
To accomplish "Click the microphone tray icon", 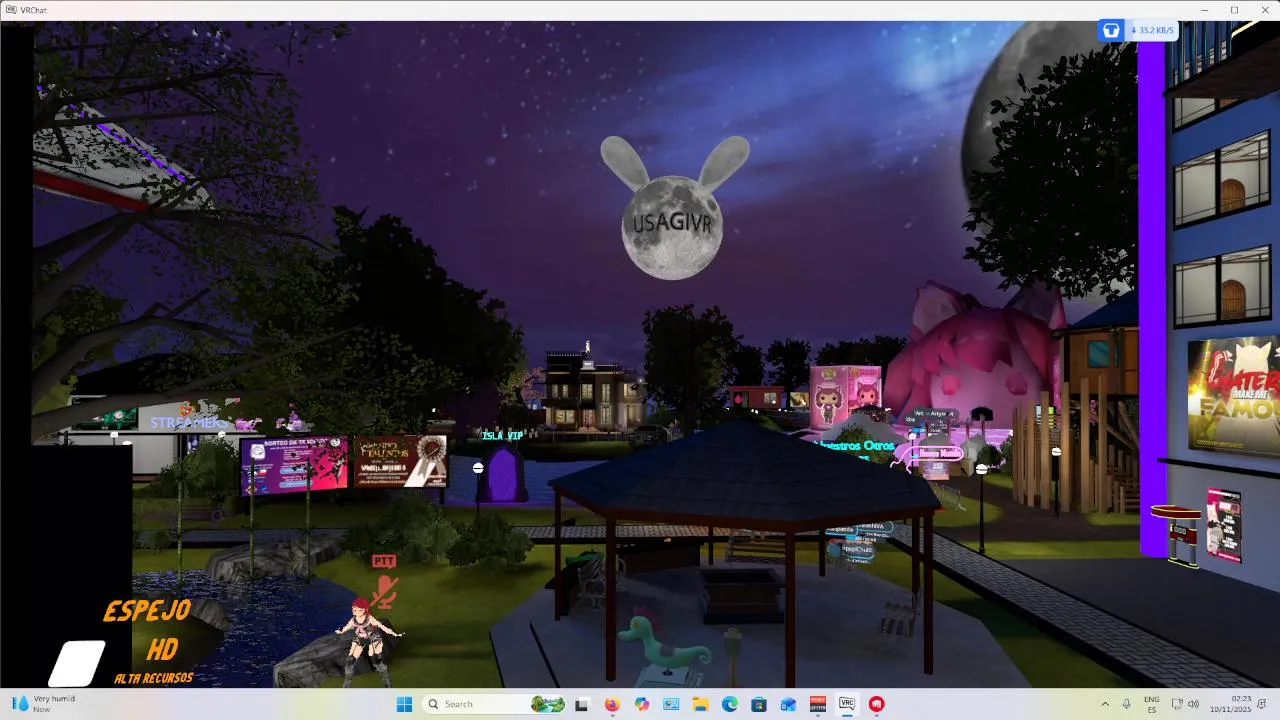I will 1127,704.
